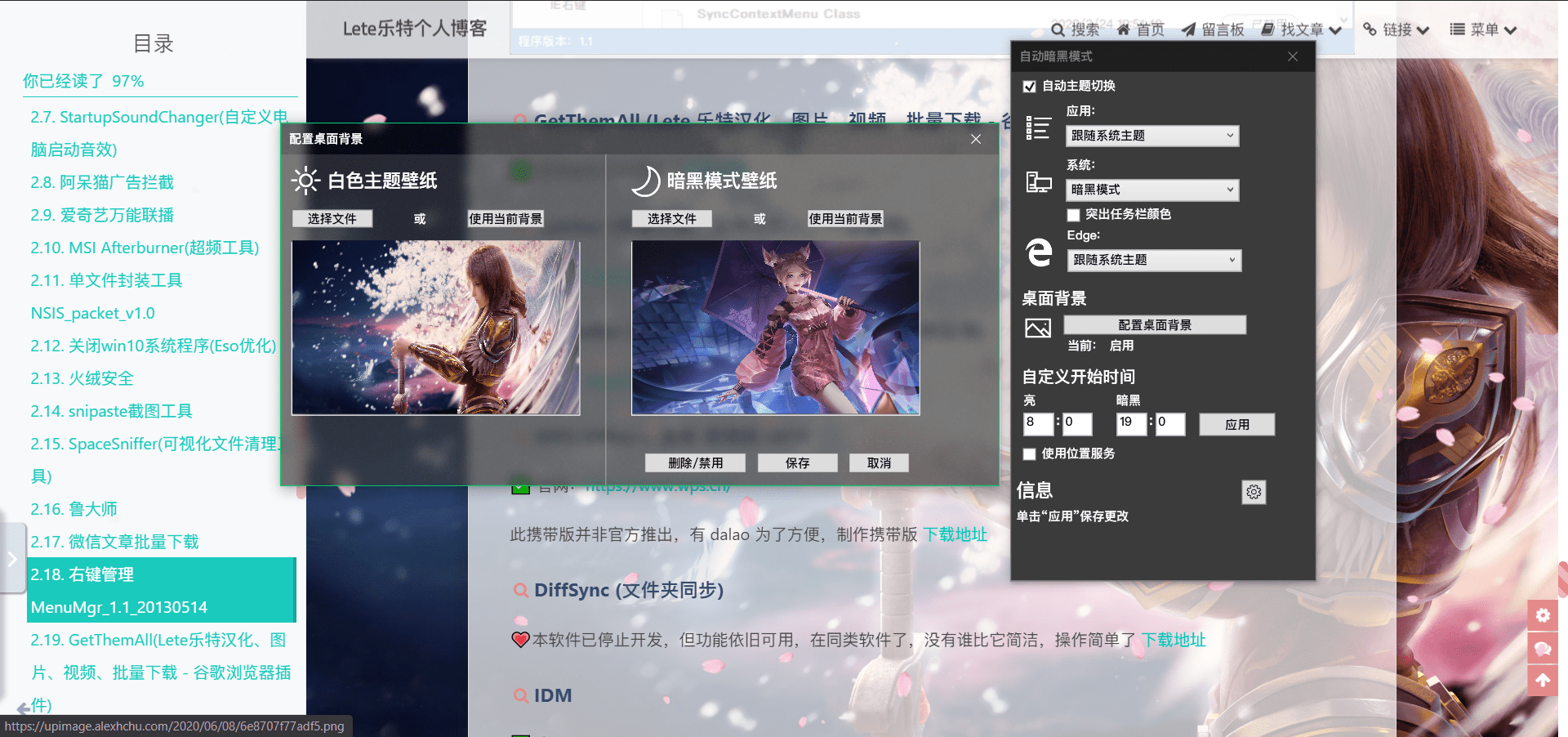Image resolution: width=1568 pixels, height=737 pixels.
Task: Check the 使用位置服务 option
Action: pyautogui.click(x=1030, y=454)
